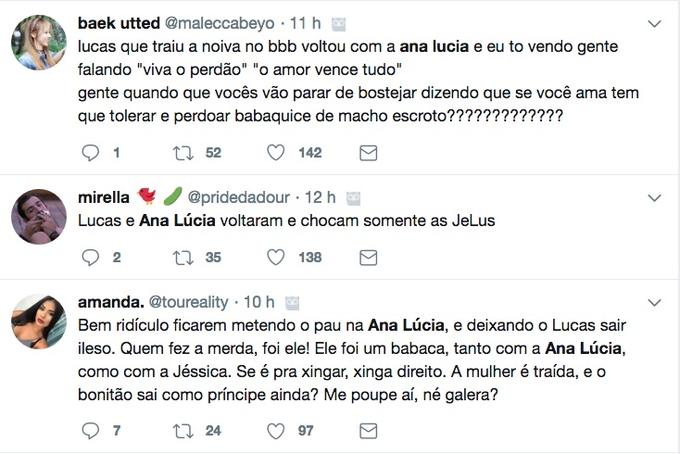This screenshot has width=680, height=454.
Task: Send amanda's tweet via envelope icon
Action: (368, 431)
